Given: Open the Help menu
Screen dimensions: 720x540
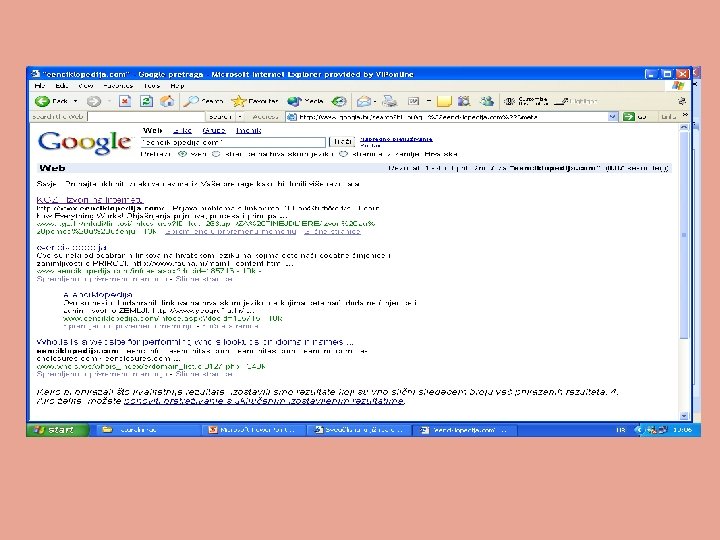Looking at the screenshot, I should [x=177, y=85].
